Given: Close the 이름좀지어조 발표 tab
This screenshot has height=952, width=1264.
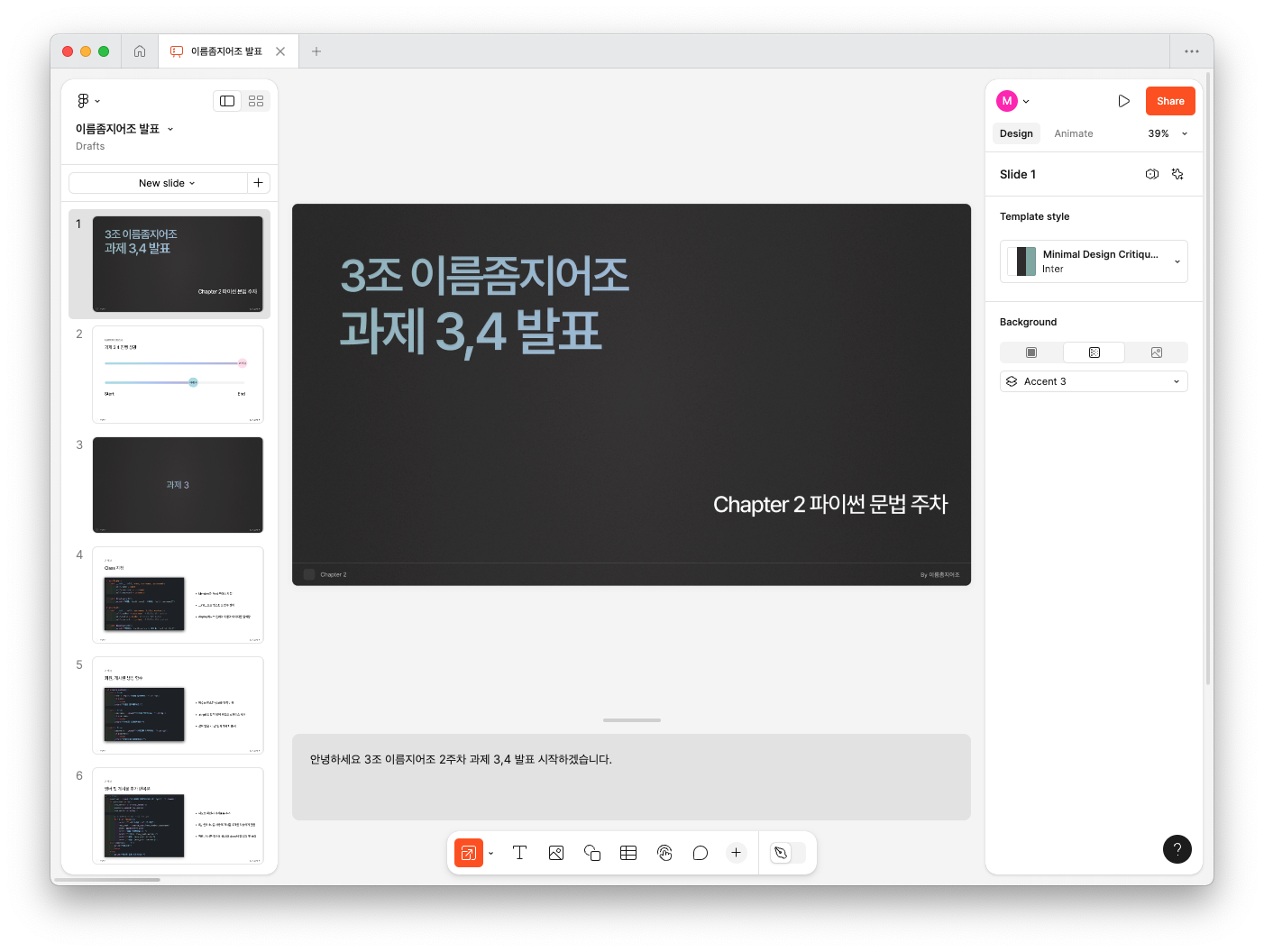Looking at the screenshot, I should tap(280, 51).
